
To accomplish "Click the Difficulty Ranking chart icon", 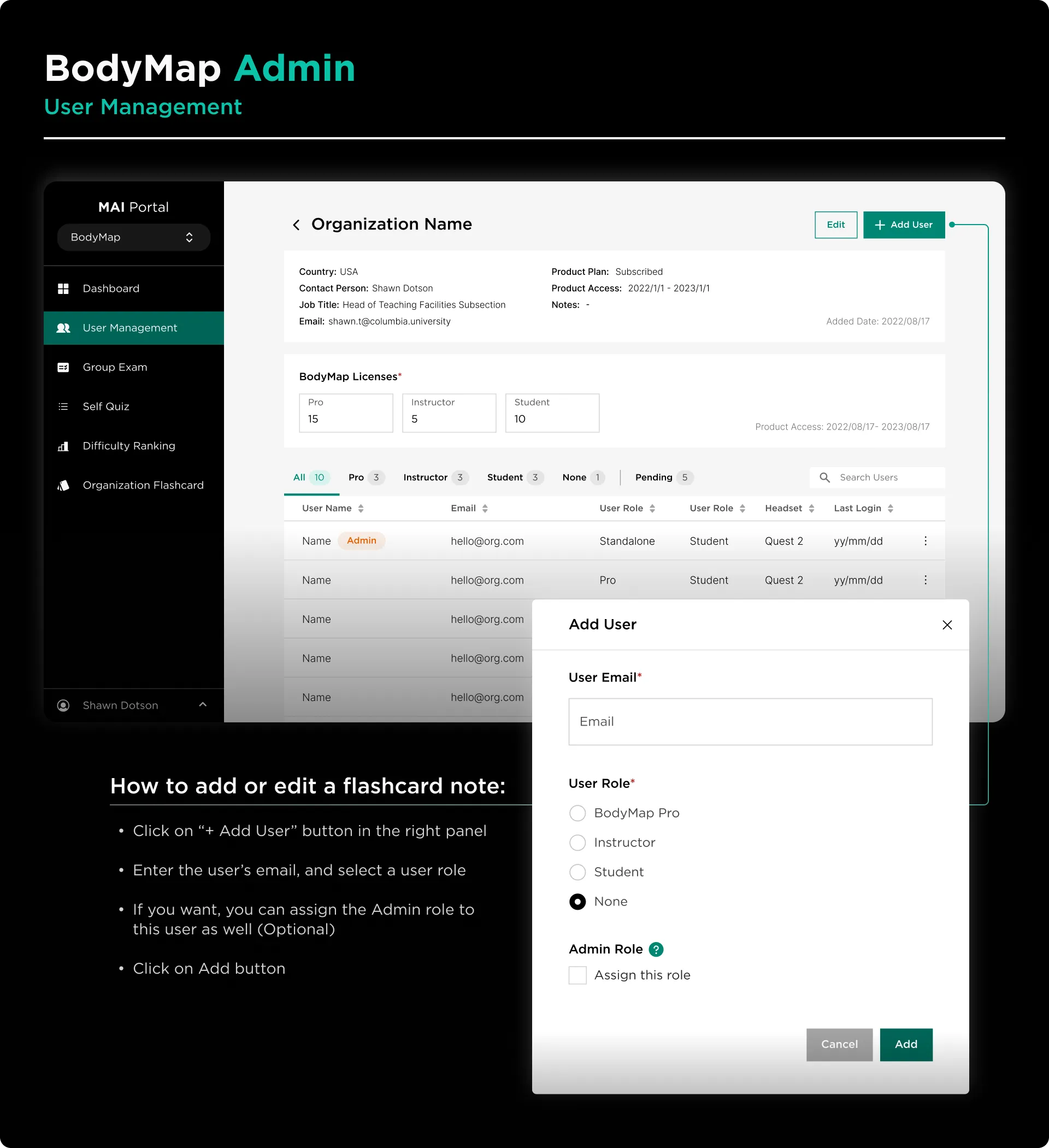I will (63, 446).
